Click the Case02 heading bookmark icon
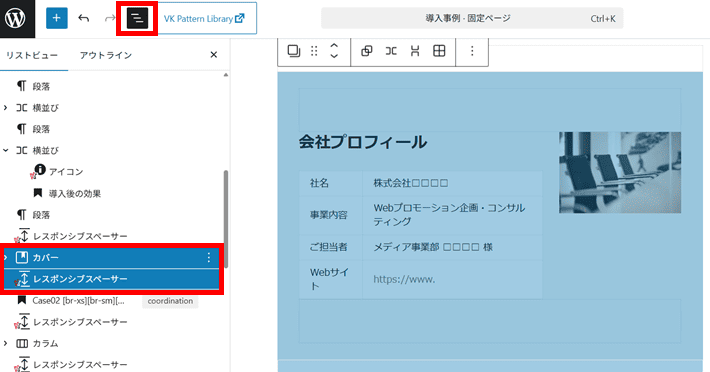The height and width of the screenshot is (372, 710). click(22, 300)
